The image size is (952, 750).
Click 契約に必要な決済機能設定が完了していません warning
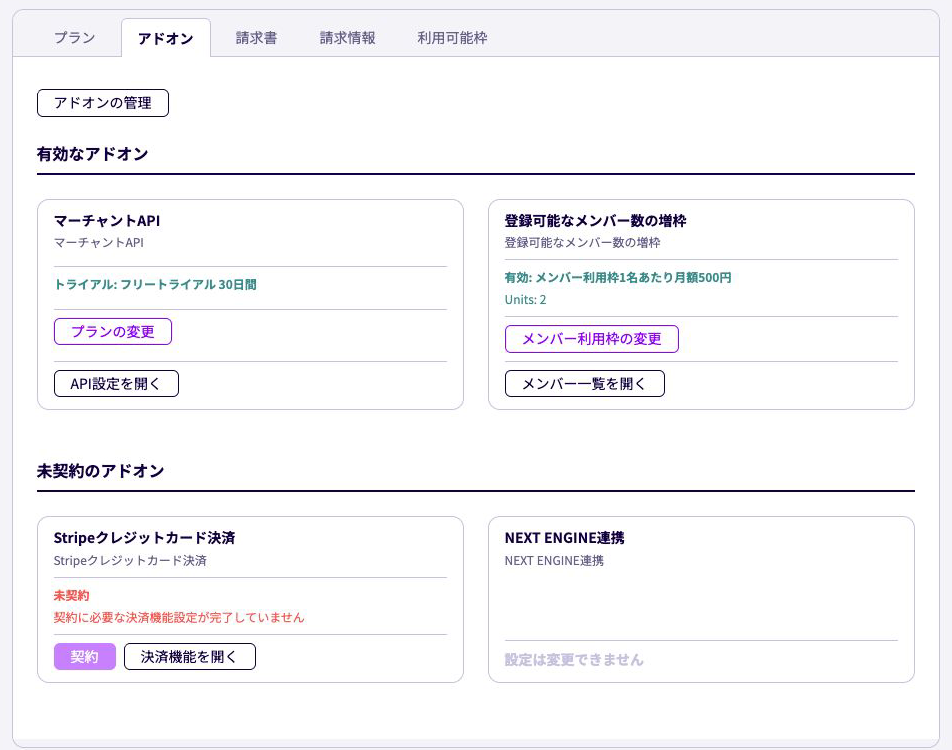click(x=178, y=617)
